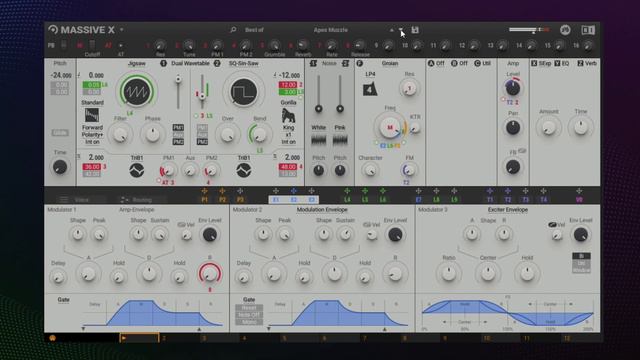Click the NI round logo button
Image resolution: width=640 pixels, height=360 pixels.
click(565, 30)
